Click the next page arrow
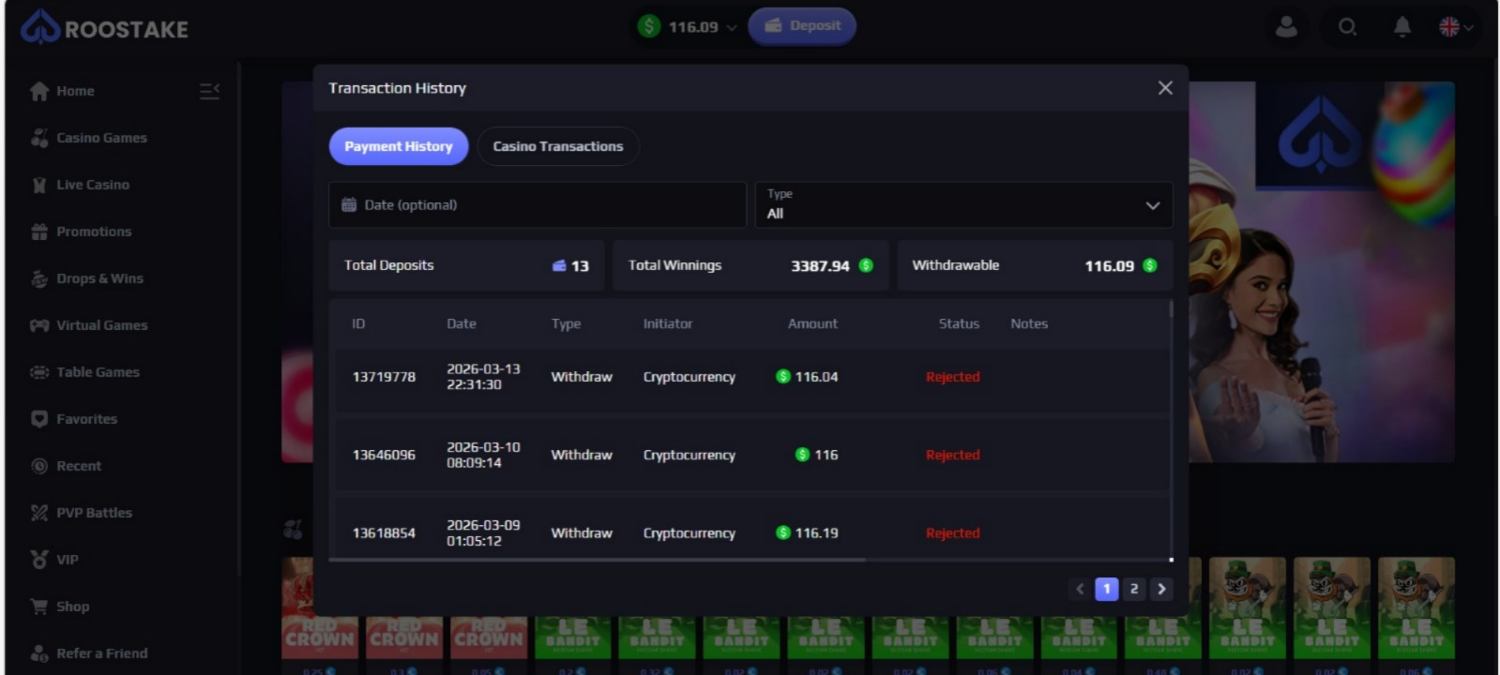 tap(1160, 589)
